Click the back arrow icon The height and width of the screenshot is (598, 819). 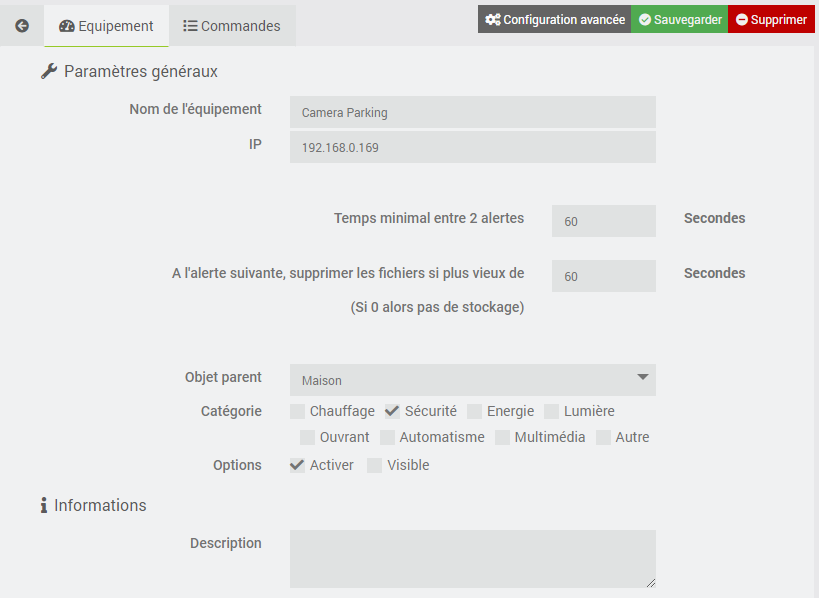[22, 26]
